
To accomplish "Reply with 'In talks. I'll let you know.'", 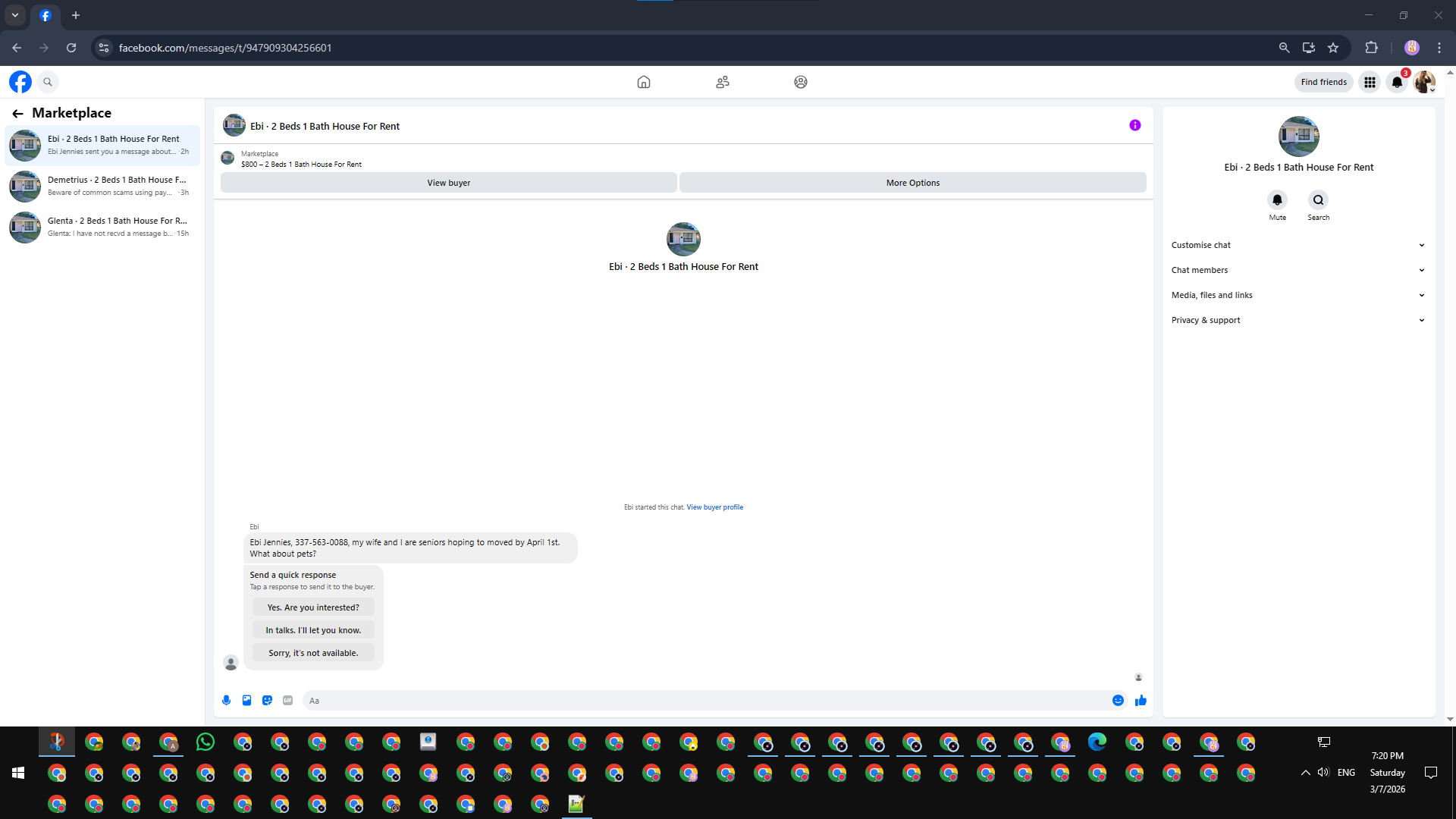I will (x=313, y=630).
